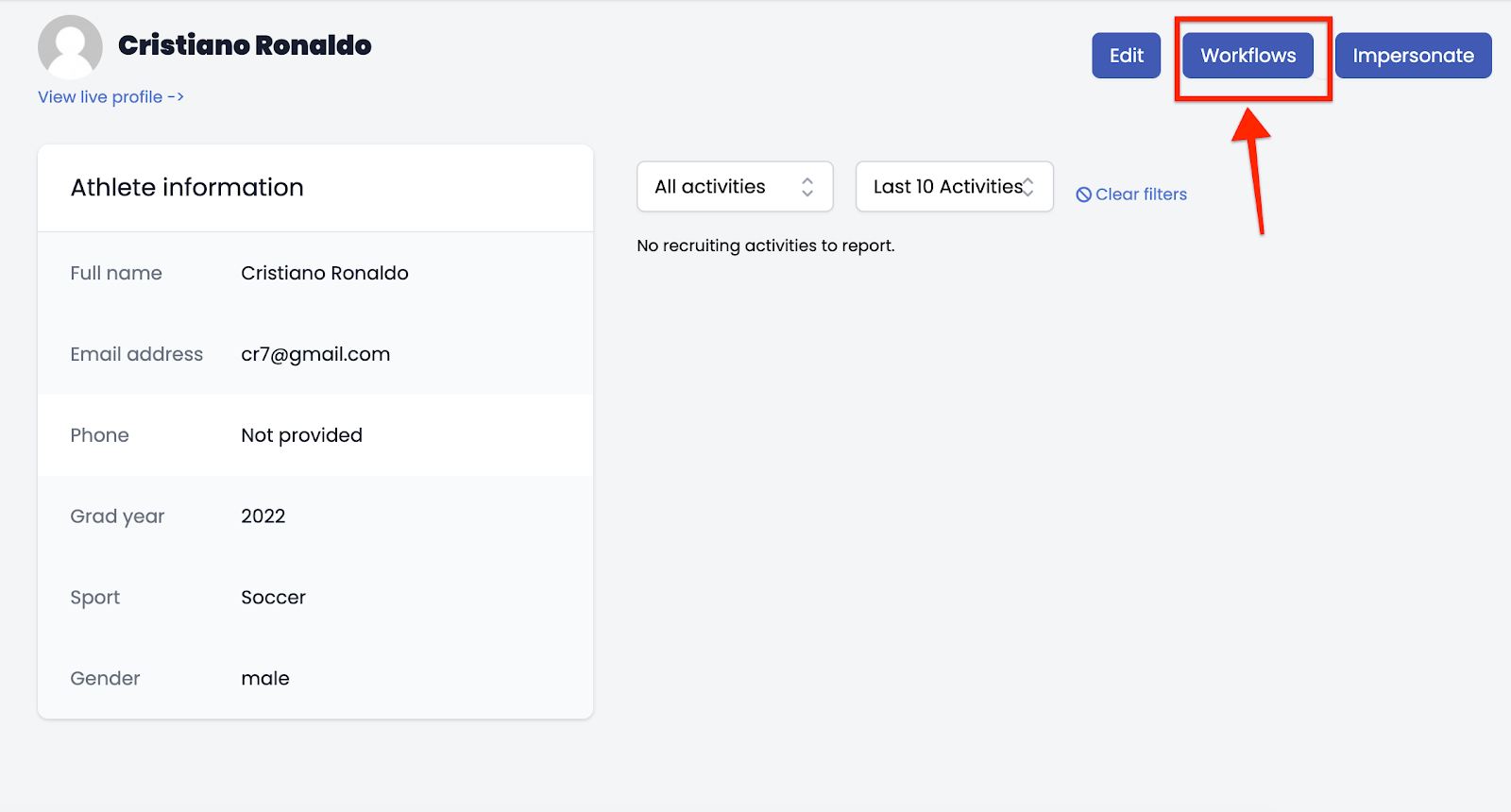This screenshot has width=1511, height=812.
Task: Select the cr7@gmail.com email value
Action: 315,354
